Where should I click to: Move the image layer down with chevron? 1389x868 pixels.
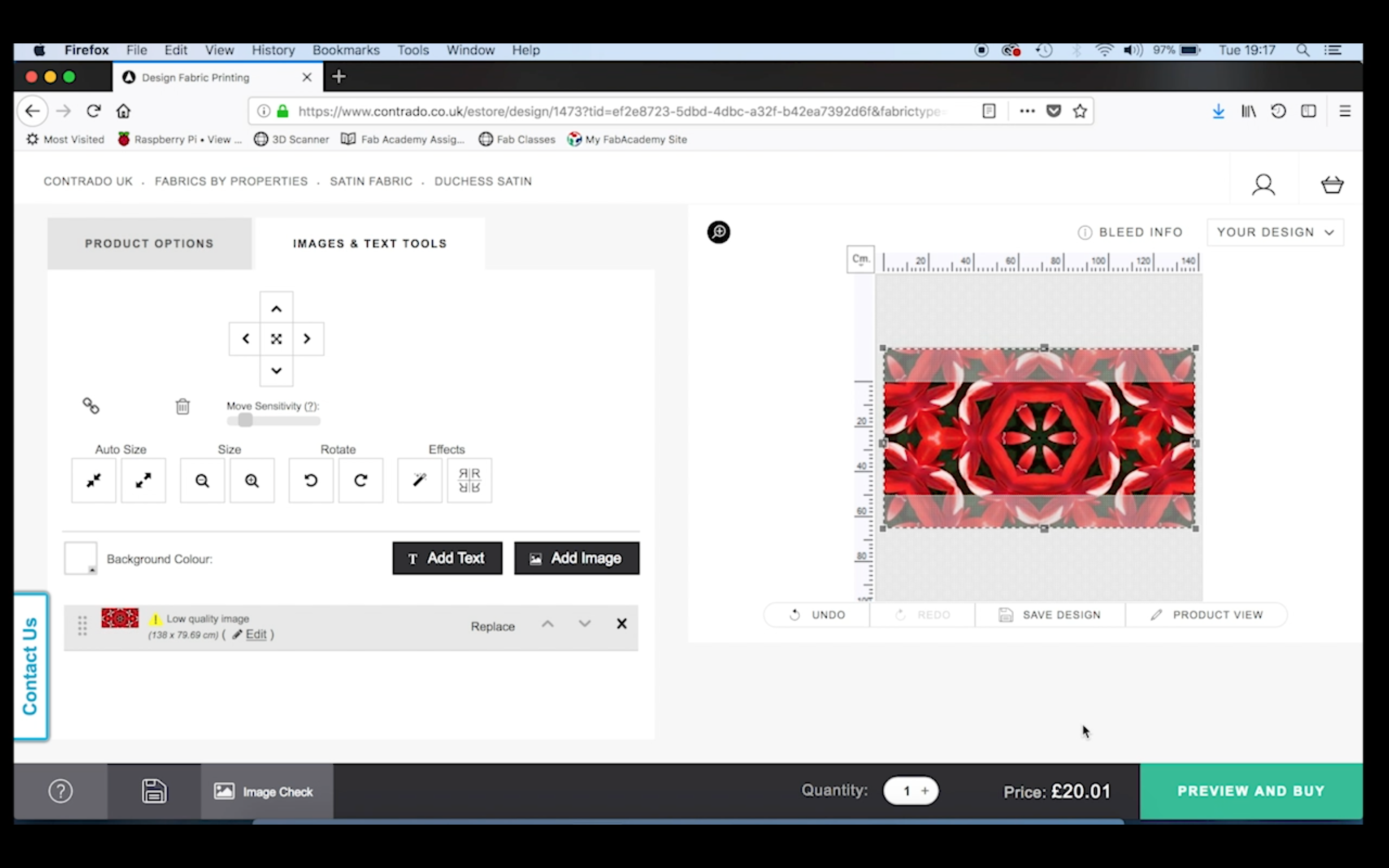(584, 624)
